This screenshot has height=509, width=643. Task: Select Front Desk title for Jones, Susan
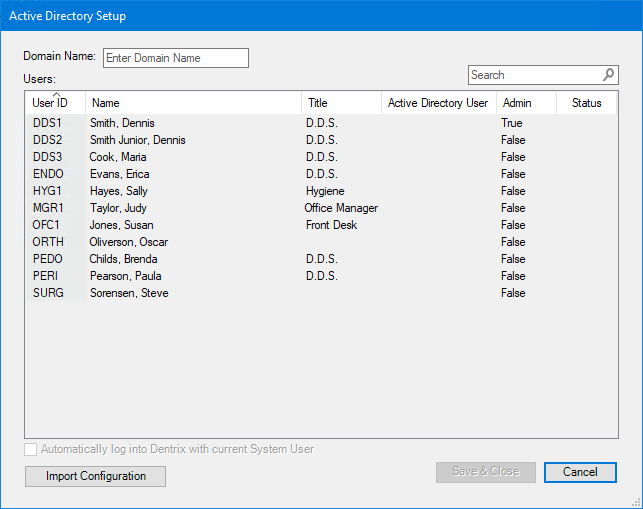[331, 225]
